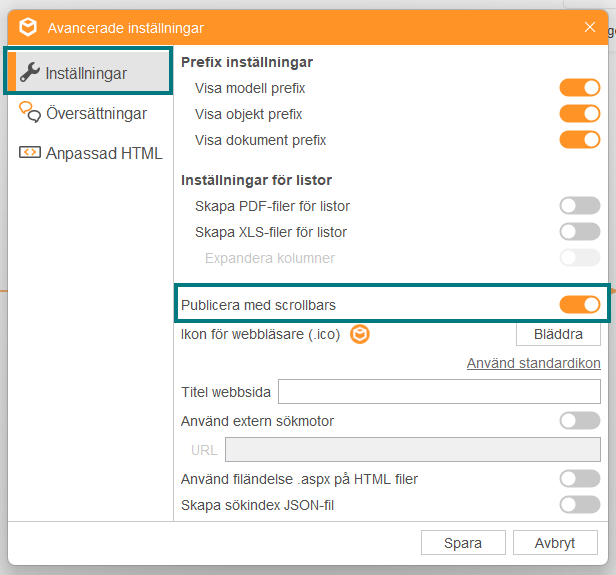Click the wrench icon beside Inställningar
The width and height of the screenshot is (616, 575).
[x=30, y=72]
